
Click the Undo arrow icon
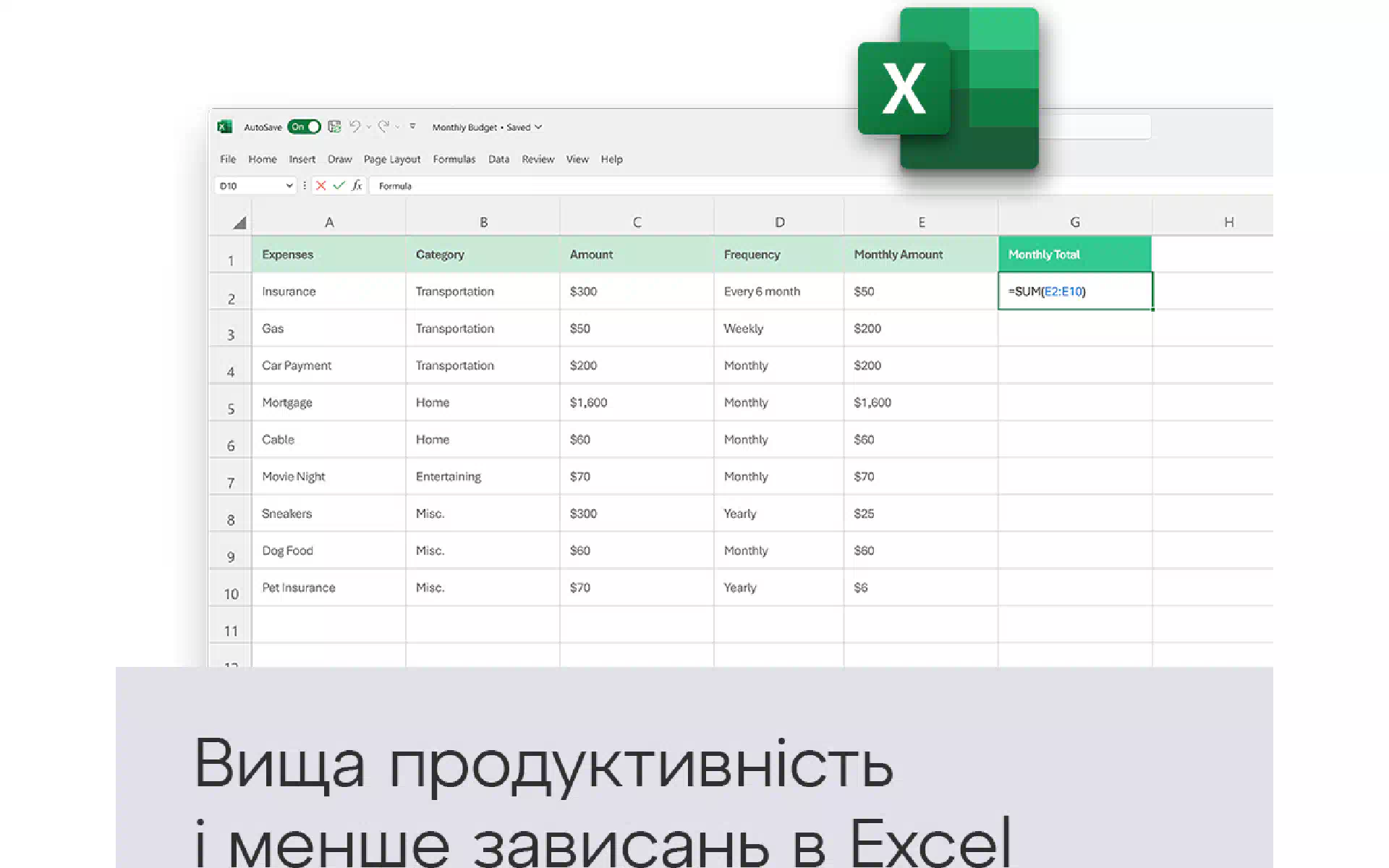coord(354,127)
